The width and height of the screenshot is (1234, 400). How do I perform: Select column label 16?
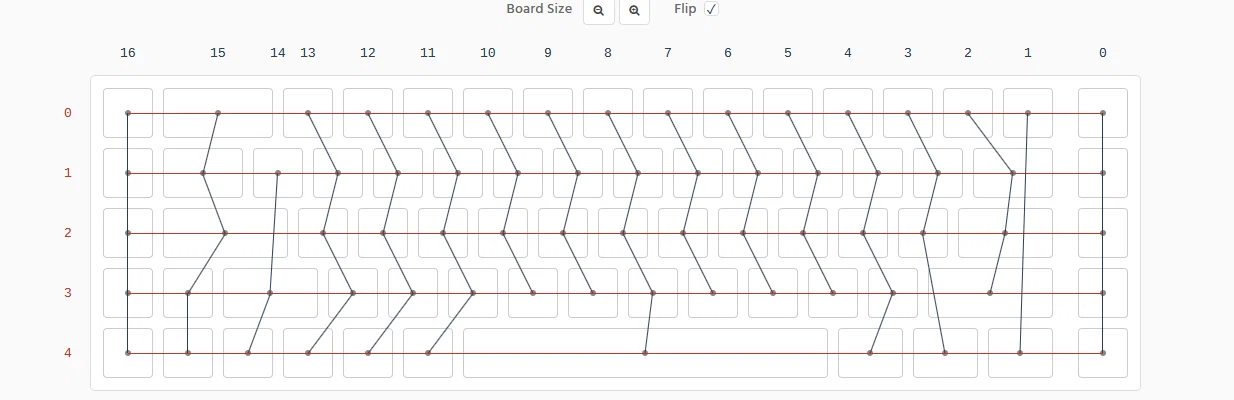tap(128, 53)
